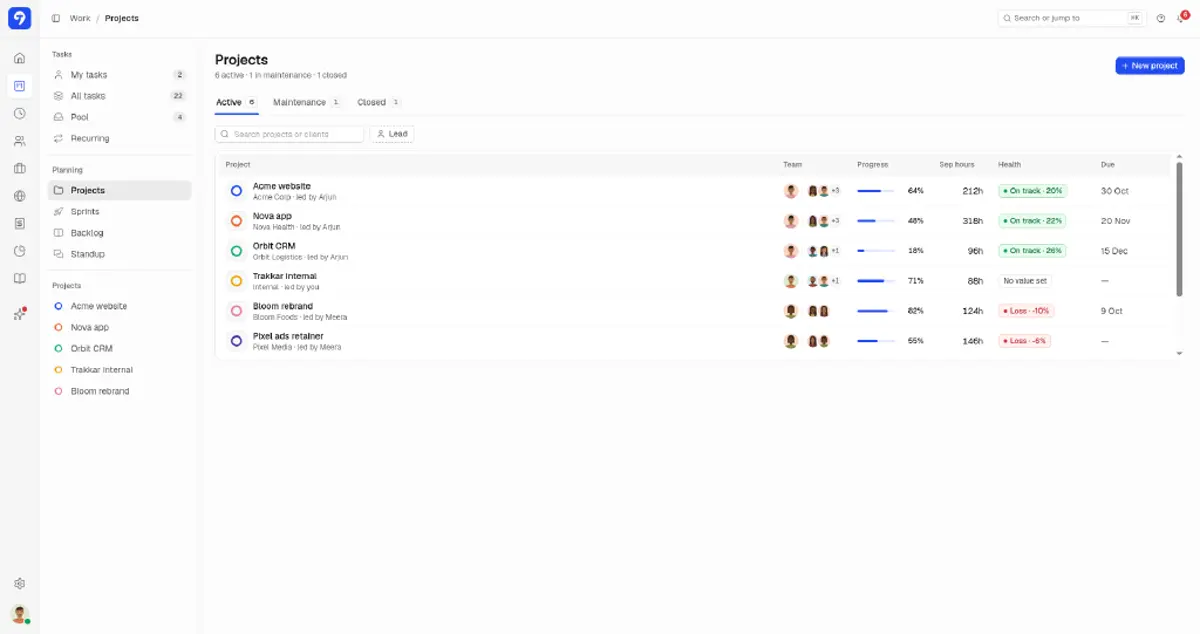
Task: Click the 15 Dec due date
Action: point(1114,251)
